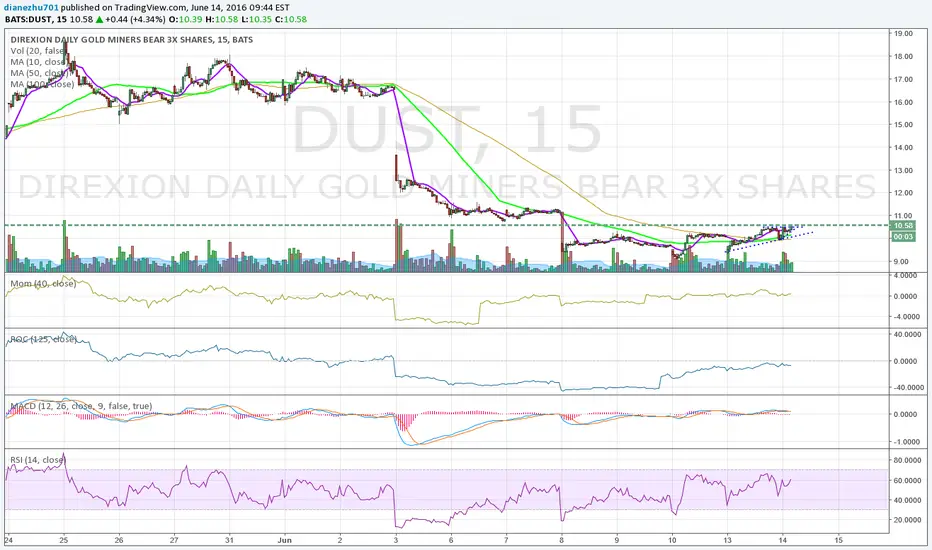Click the L:10.35 low price value
This screenshot has height=550, width=932.
pos(256,19)
